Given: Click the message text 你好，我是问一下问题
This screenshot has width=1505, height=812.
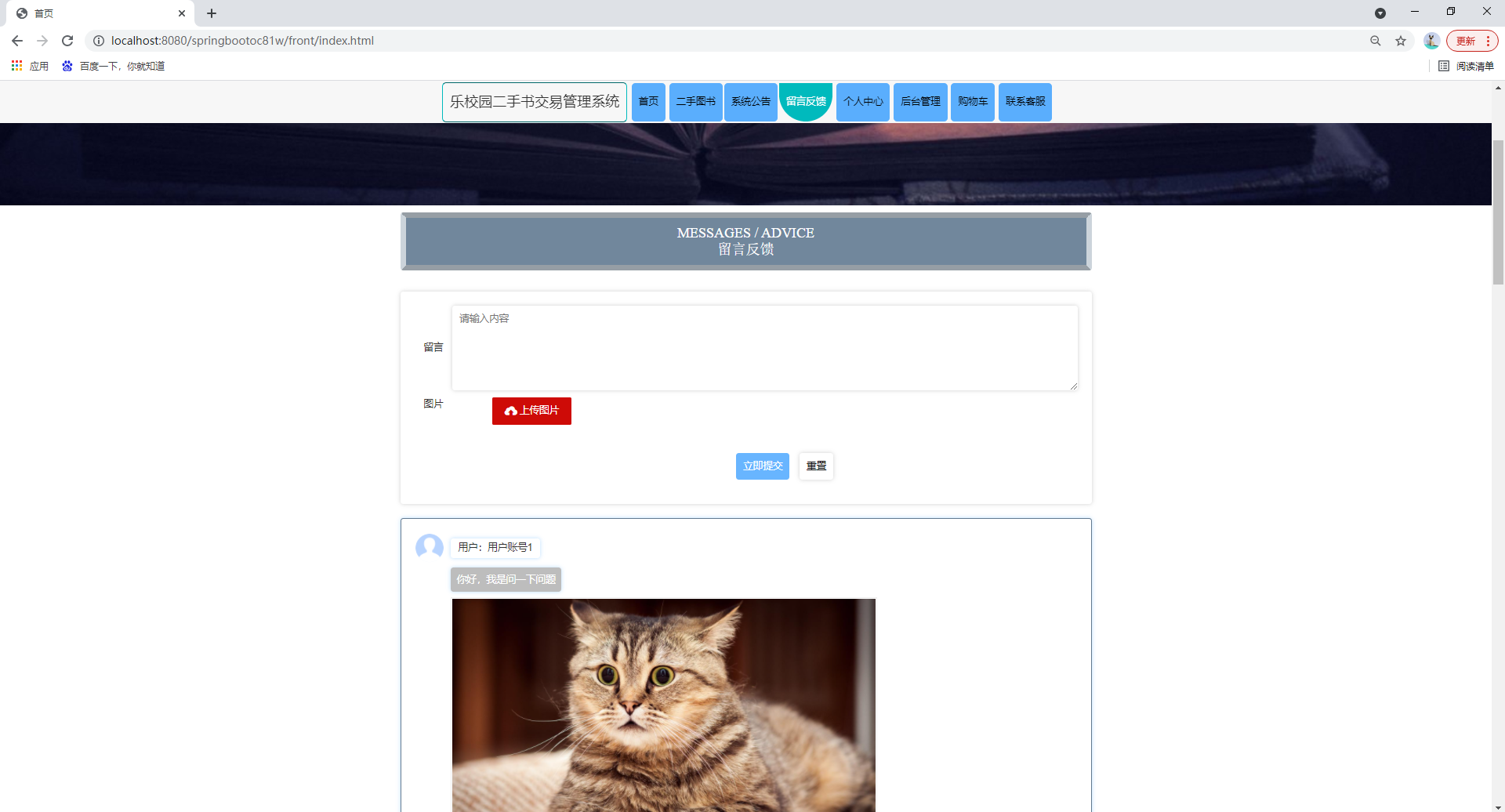Looking at the screenshot, I should (506, 579).
